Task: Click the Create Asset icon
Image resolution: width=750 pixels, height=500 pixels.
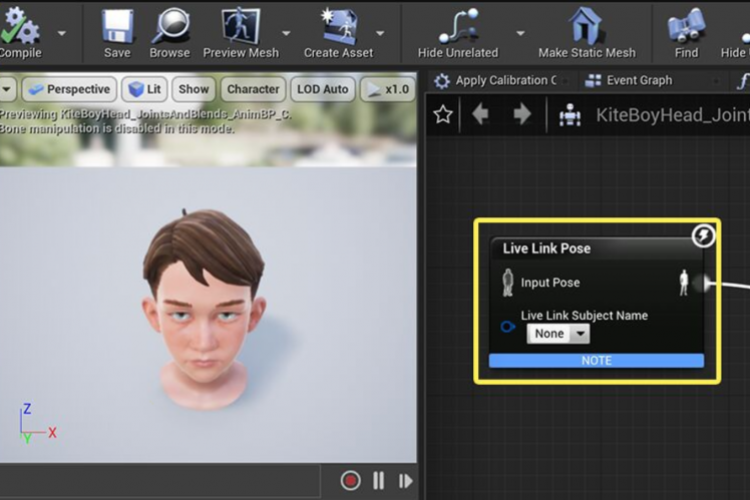Action: point(338,27)
